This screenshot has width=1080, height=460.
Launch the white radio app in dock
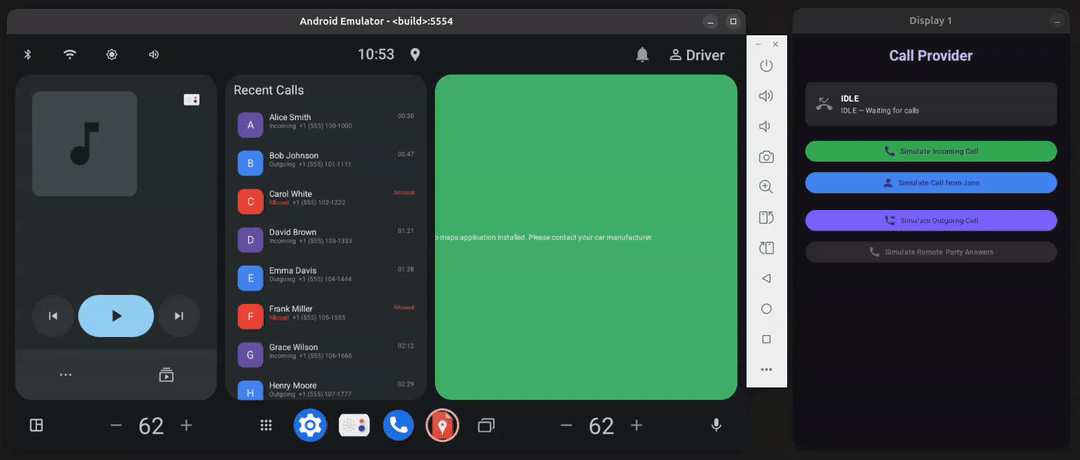point(355,426)
